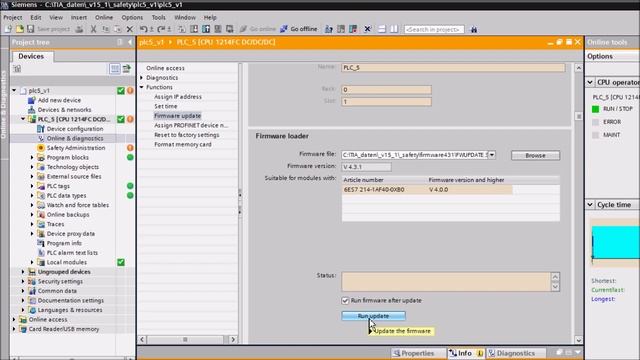Open cross-references toolbar icon
This screenshot has height=360, width=640.
(x=367, y=29)
